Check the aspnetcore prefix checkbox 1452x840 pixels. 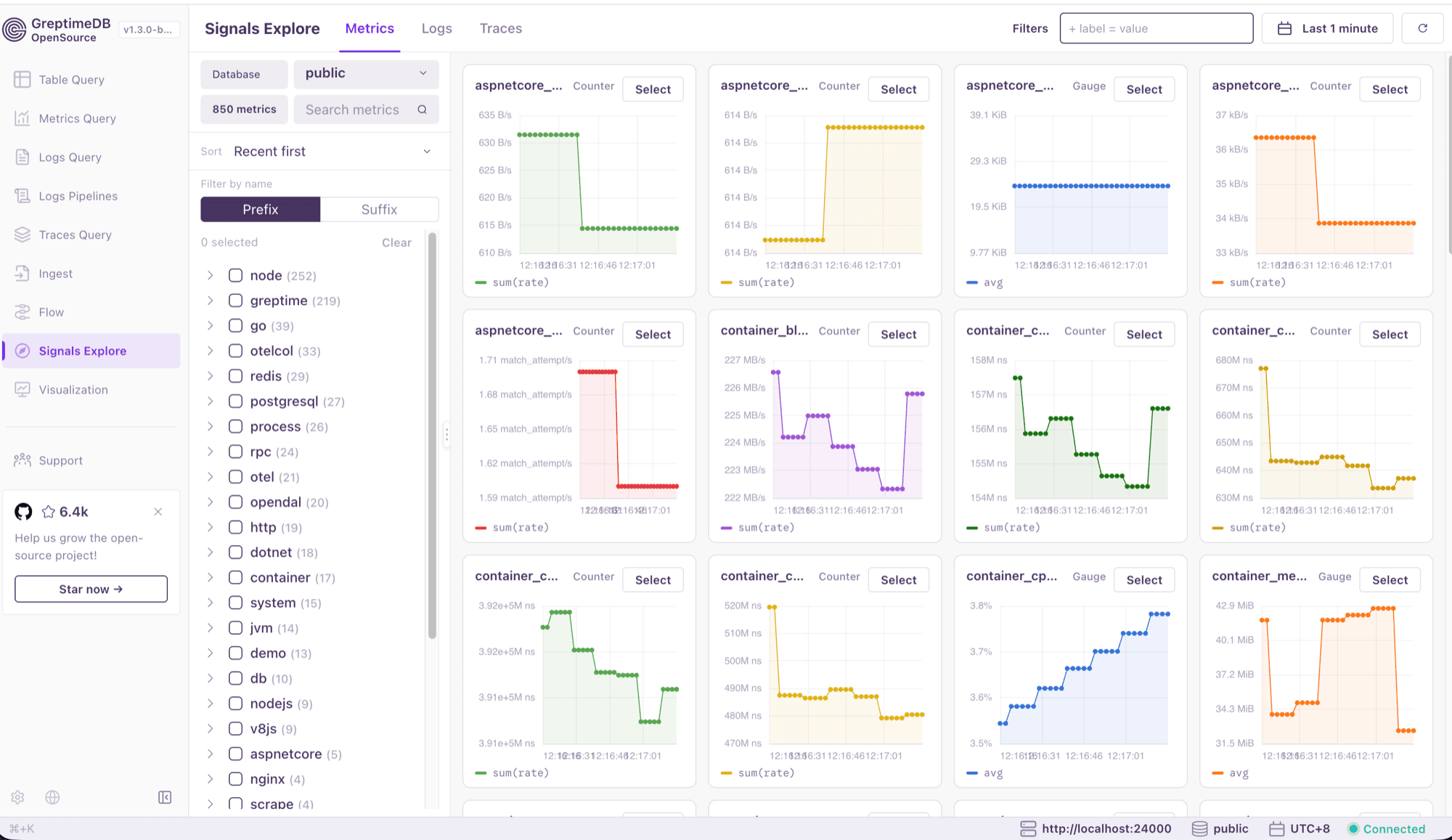pyautogui.click(x=235, y=754)
